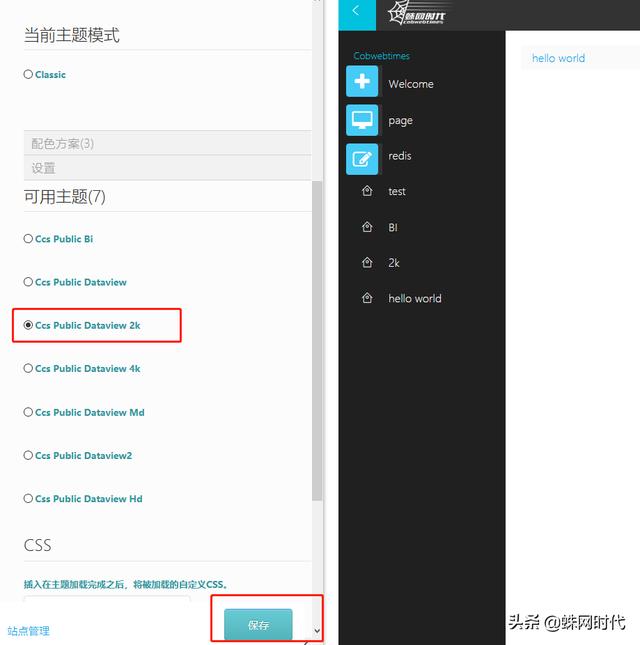Click the hello world tab in content area
The width and height of the screenshot is (640, 645).
pos(558,58)
